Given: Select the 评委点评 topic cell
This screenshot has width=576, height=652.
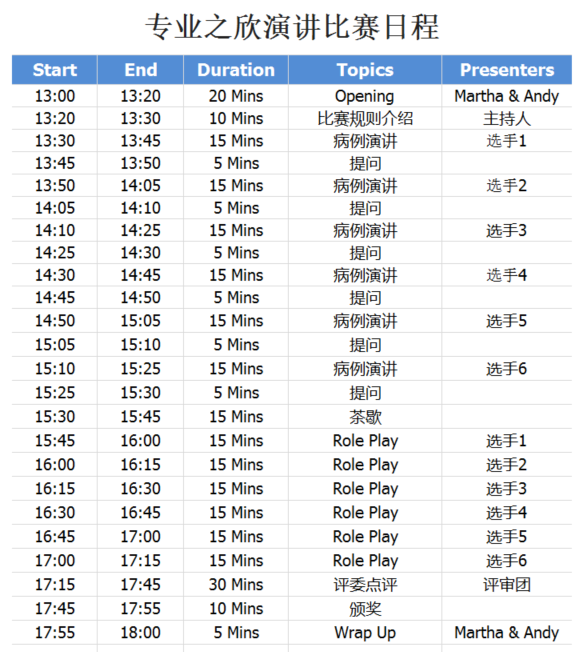Looking at the screenshot, I should (365, 585).
